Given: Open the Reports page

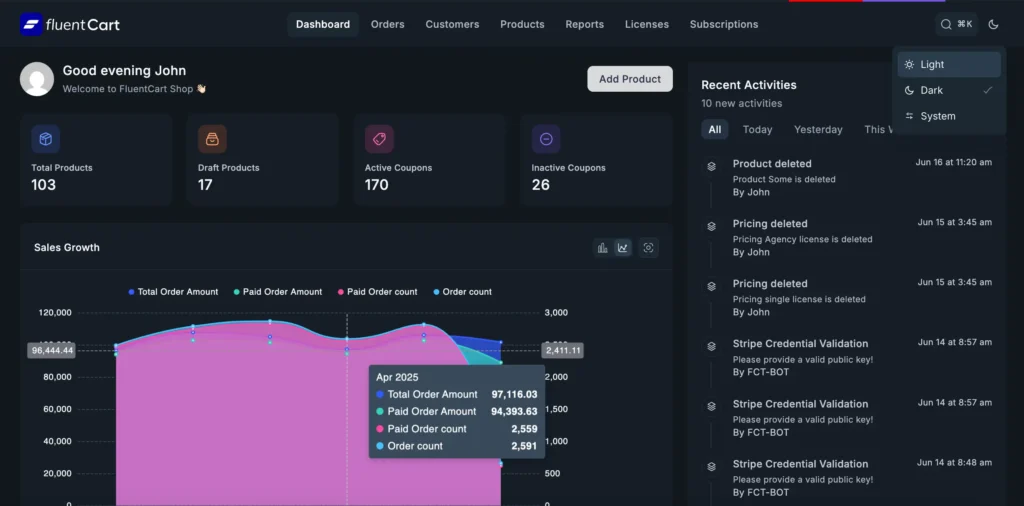Looking at the screenshot, I should (584, 24).
